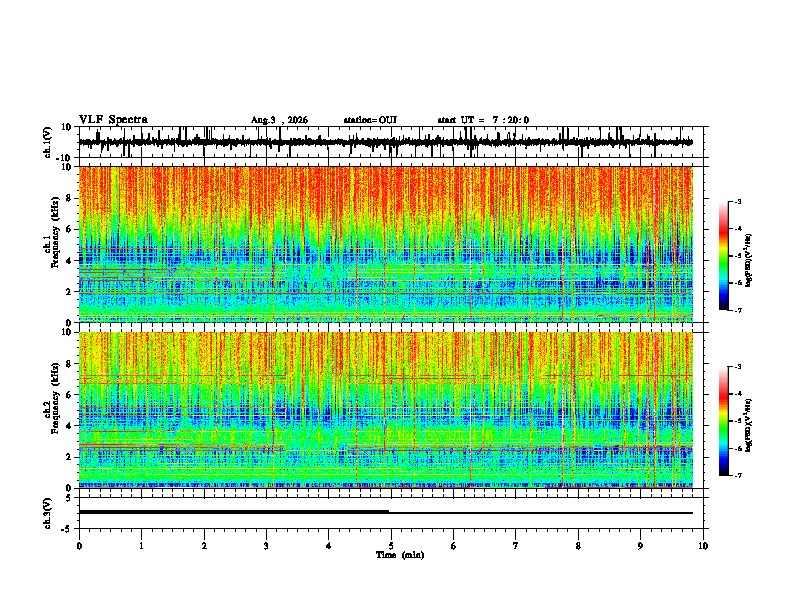Viewport: 792px width, 612px height.
Task: Click the ch.1 spectrogram color scale bar
Action: 723,256
